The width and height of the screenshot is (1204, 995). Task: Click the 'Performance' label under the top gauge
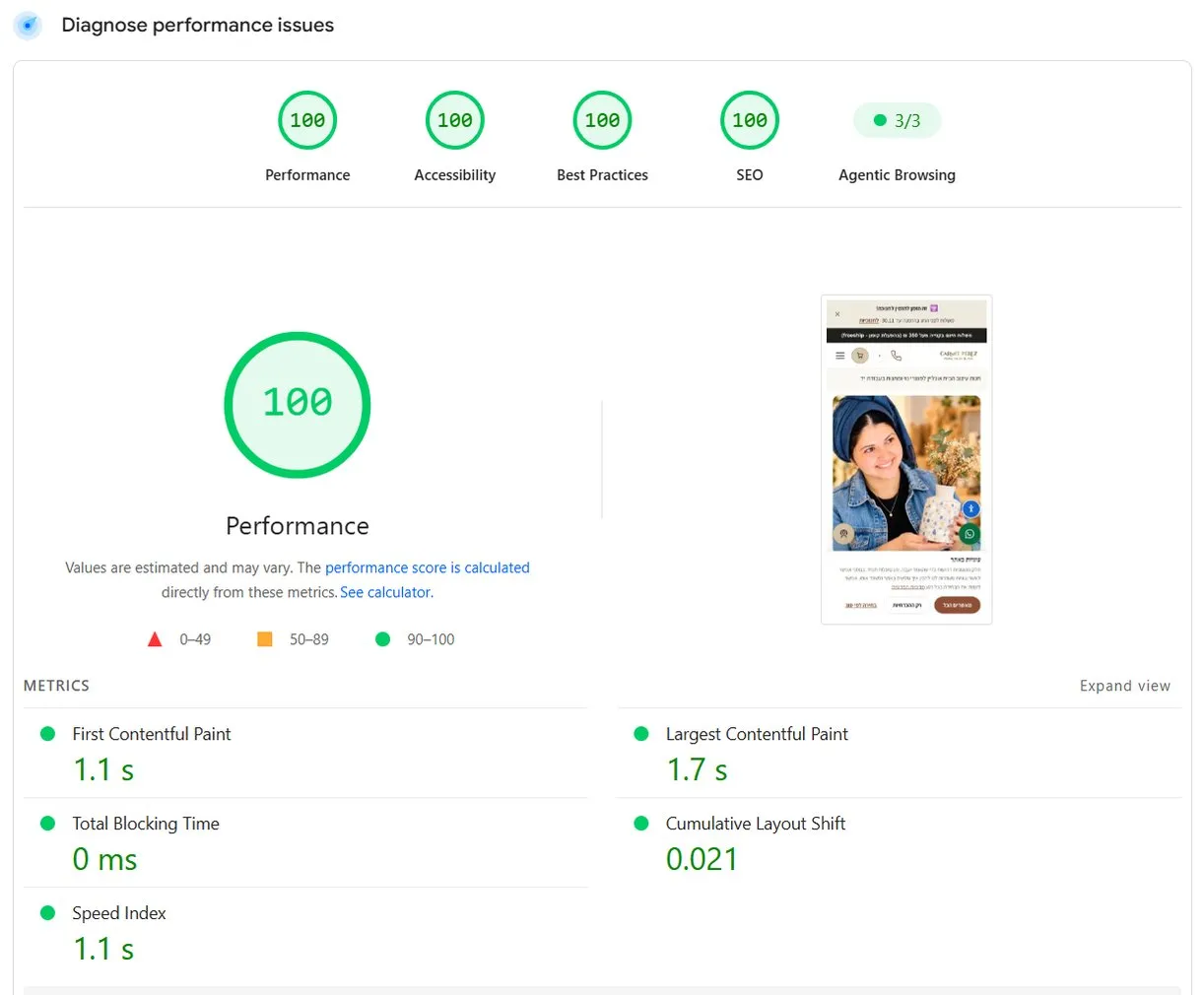tap(307, 174)
